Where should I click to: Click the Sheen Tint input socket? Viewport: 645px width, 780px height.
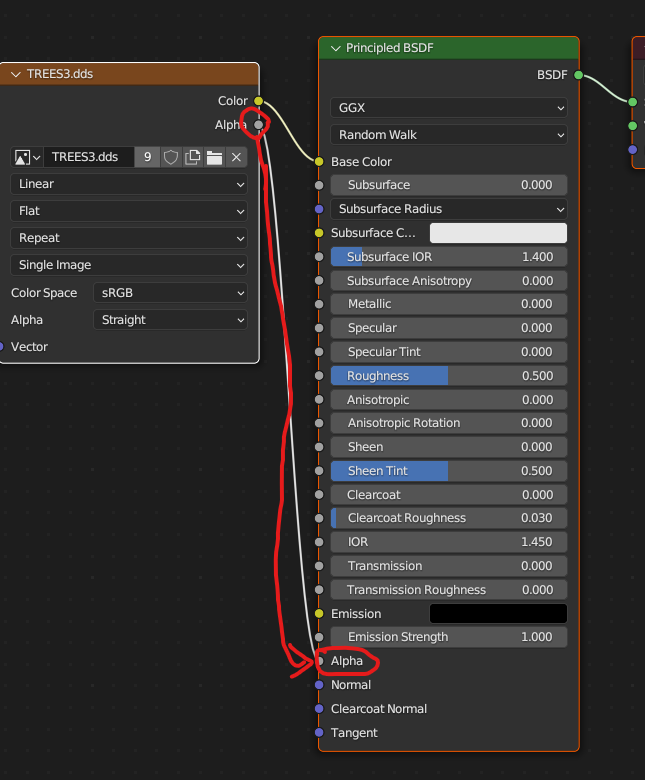click(x=319, y=471)
